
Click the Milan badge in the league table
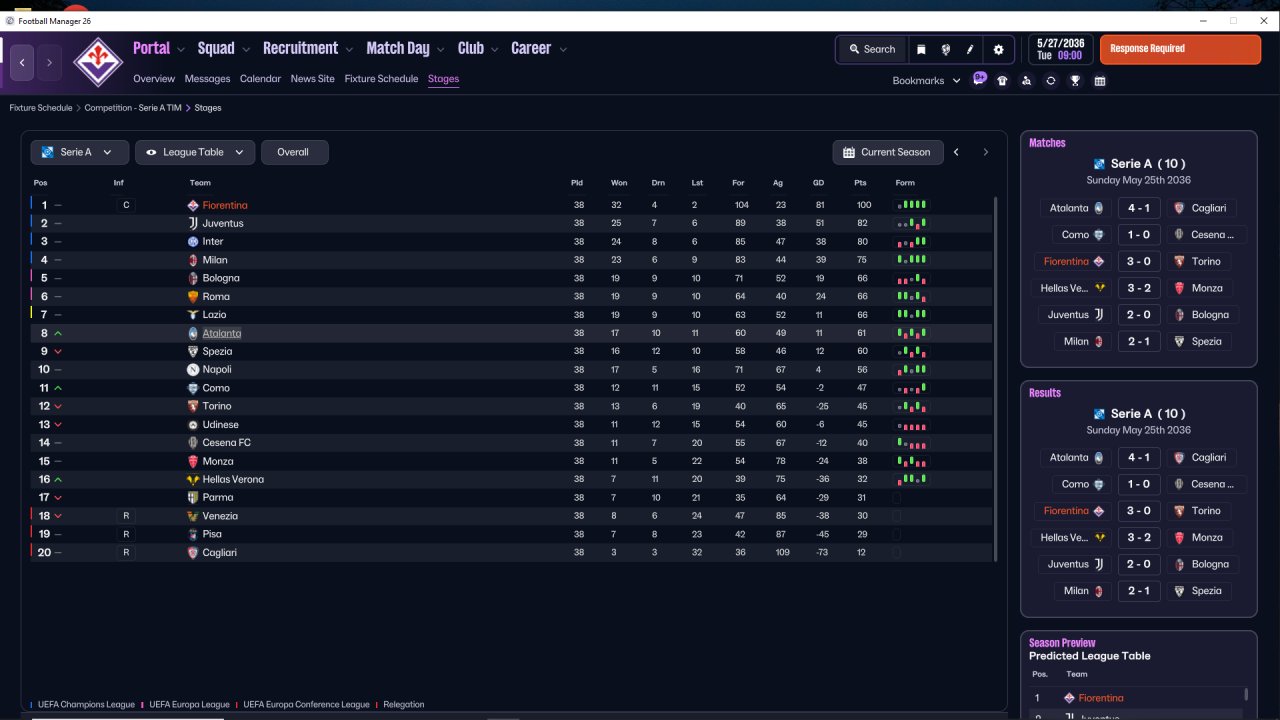[x=193, y=260]
